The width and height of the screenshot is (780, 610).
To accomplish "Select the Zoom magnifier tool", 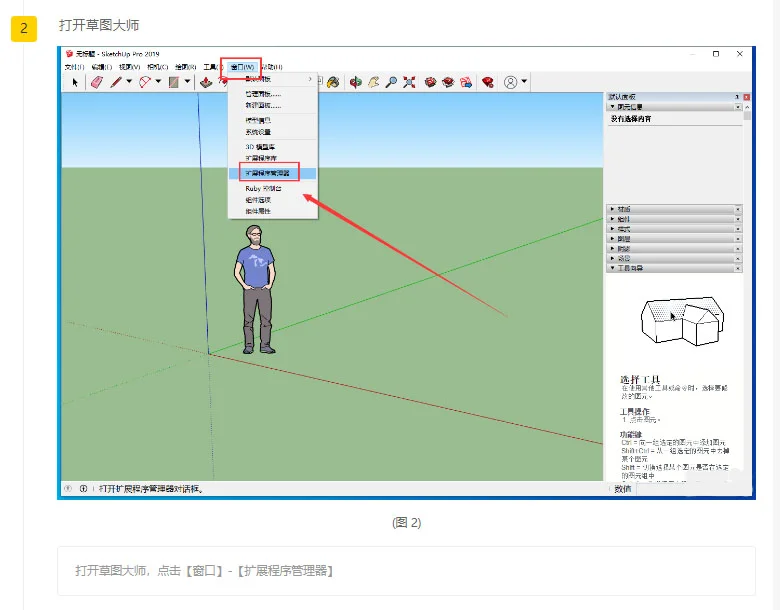I will click(391, 82).
